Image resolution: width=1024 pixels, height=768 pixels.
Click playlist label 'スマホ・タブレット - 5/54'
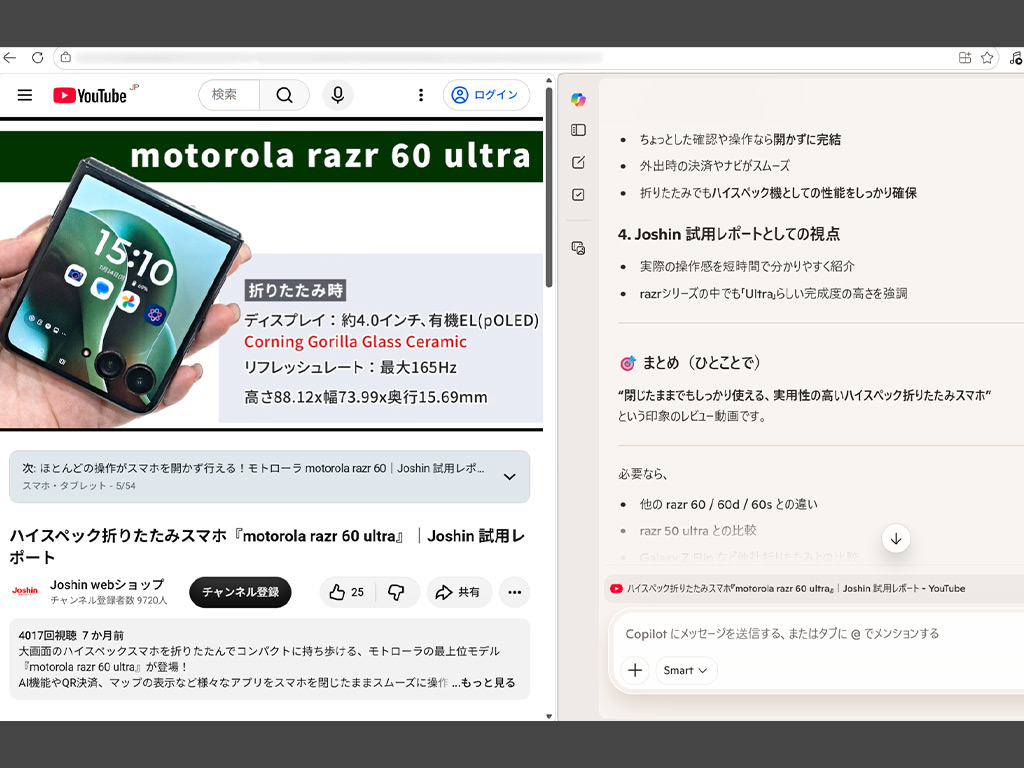coord(79,486)
